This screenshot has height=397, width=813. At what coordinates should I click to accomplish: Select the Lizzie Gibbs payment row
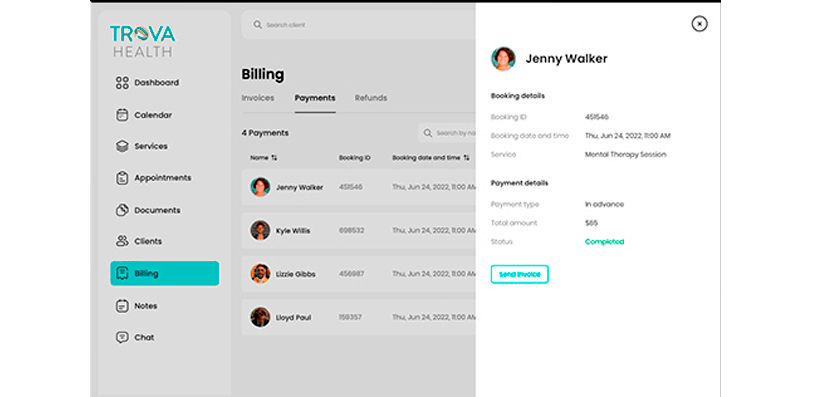[x=359, y=274]
